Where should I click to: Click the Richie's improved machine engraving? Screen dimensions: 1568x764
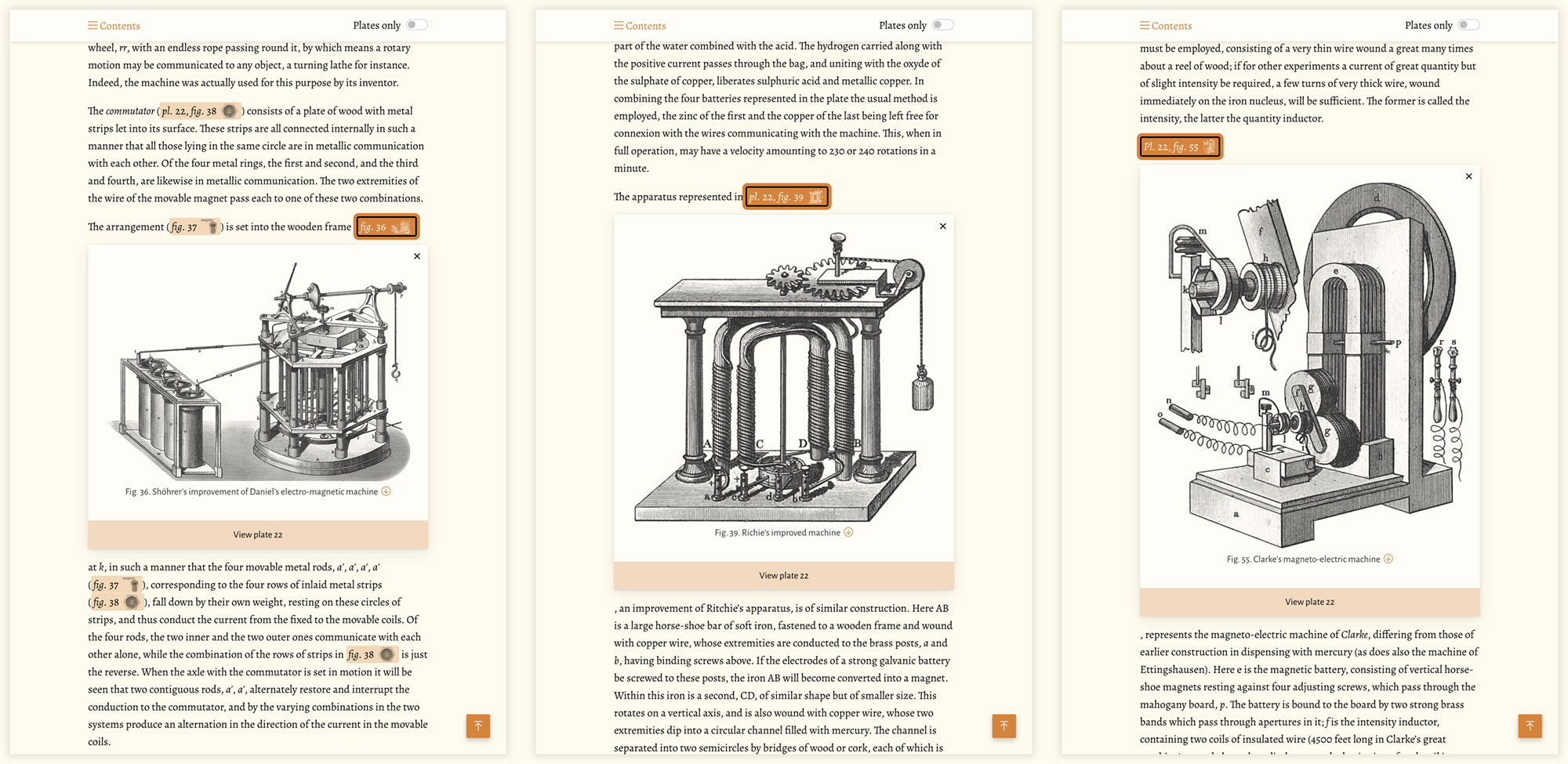(x=783, y=376)
